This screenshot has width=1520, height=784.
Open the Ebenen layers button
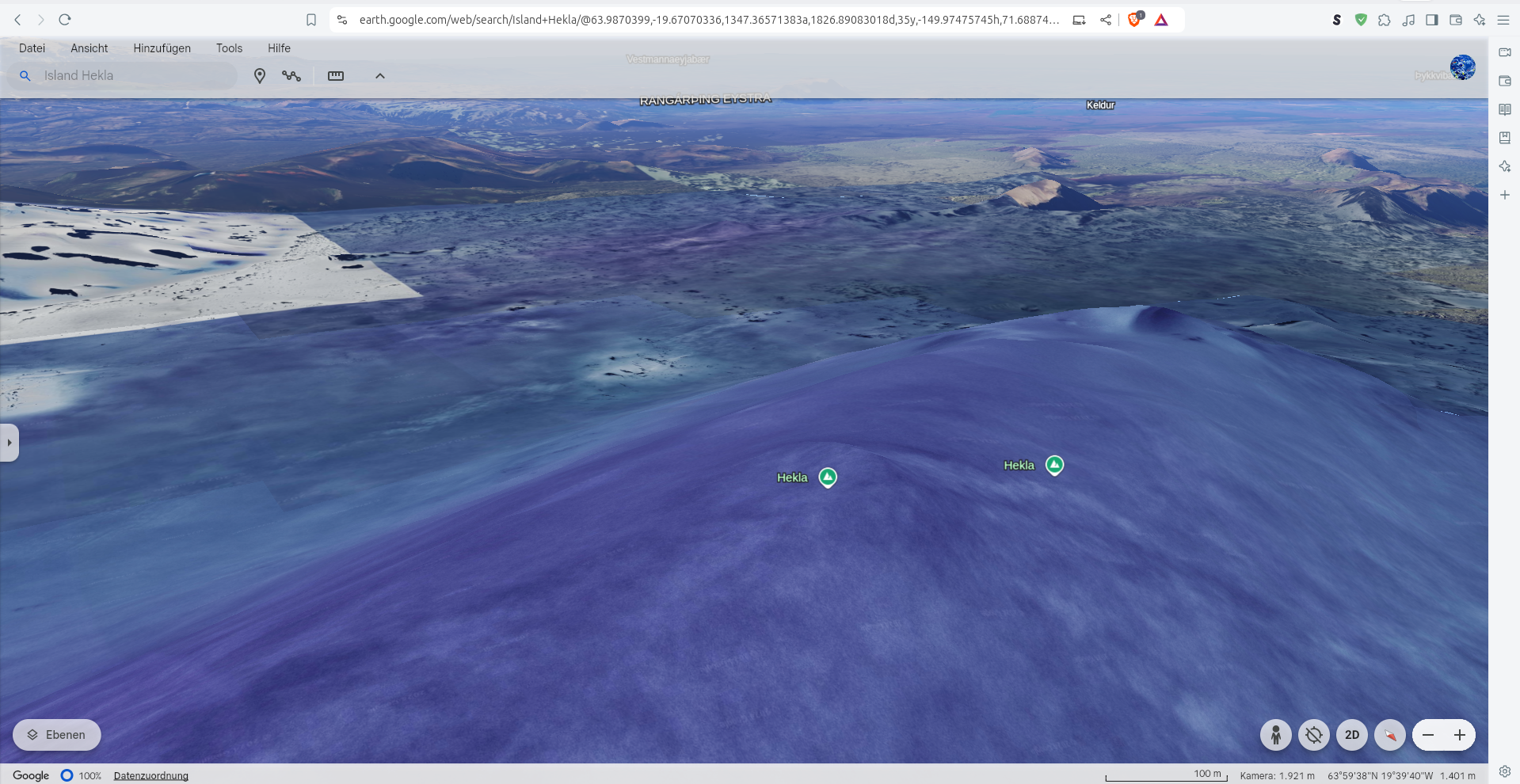point(56,735)
